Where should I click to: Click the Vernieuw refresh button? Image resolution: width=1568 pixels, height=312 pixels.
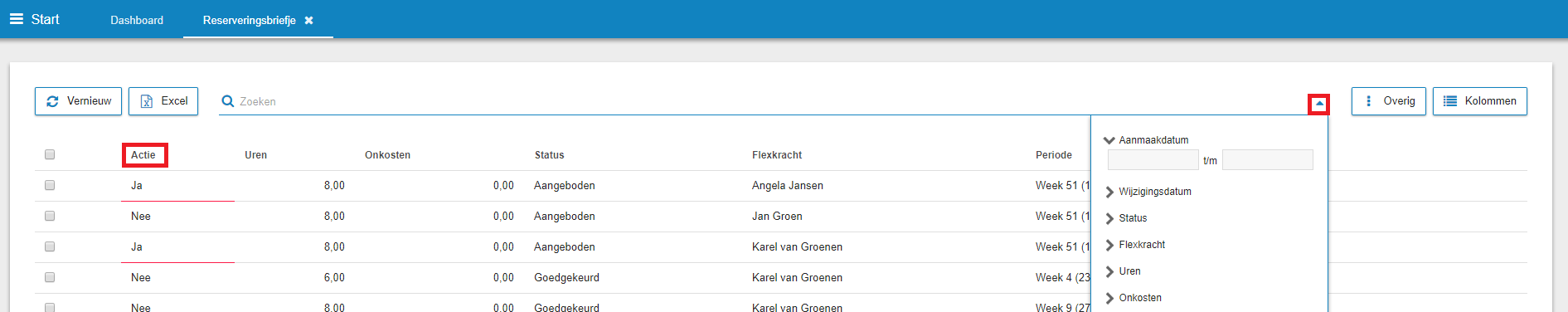tap(79, 101)
